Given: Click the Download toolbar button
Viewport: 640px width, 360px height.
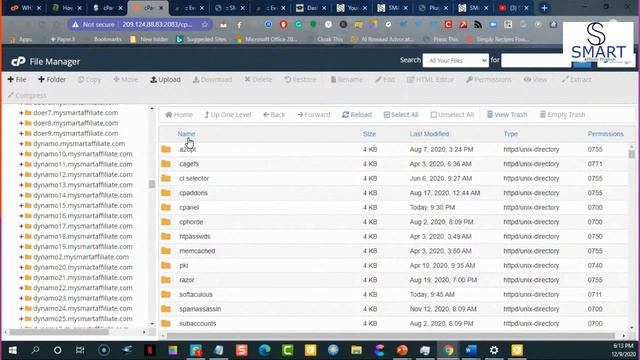Looking at the screenshot, I should point(212,80).
